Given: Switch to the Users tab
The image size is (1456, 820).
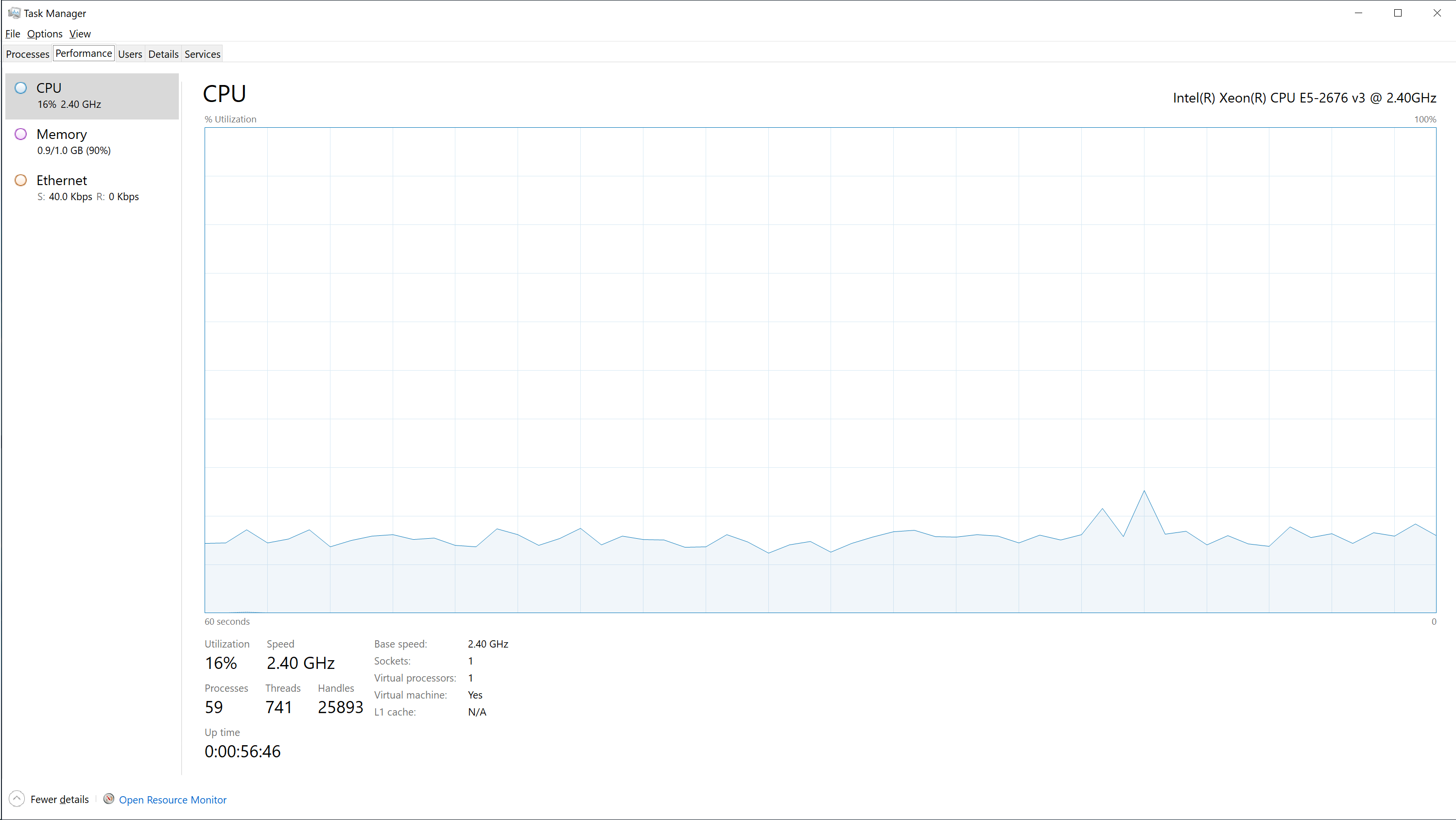Looking at the screenshot, I should click(x=130, y=54).
